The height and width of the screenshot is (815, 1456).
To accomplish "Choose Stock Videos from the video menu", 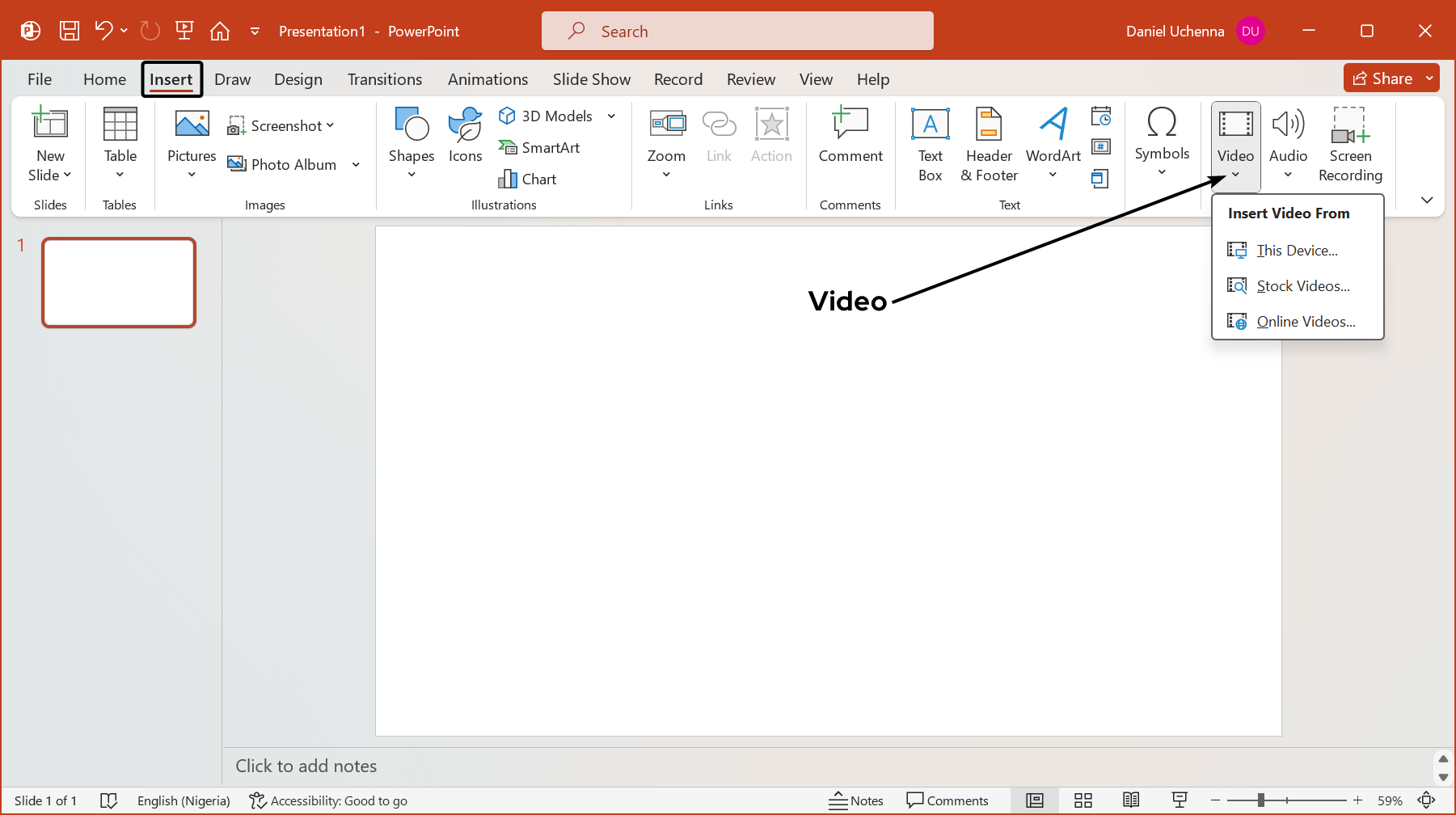I will click(x=1302, y=285).
